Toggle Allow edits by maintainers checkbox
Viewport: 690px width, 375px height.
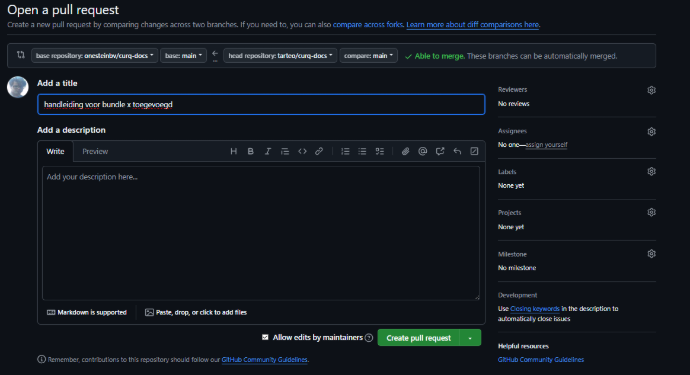point(265,337)
